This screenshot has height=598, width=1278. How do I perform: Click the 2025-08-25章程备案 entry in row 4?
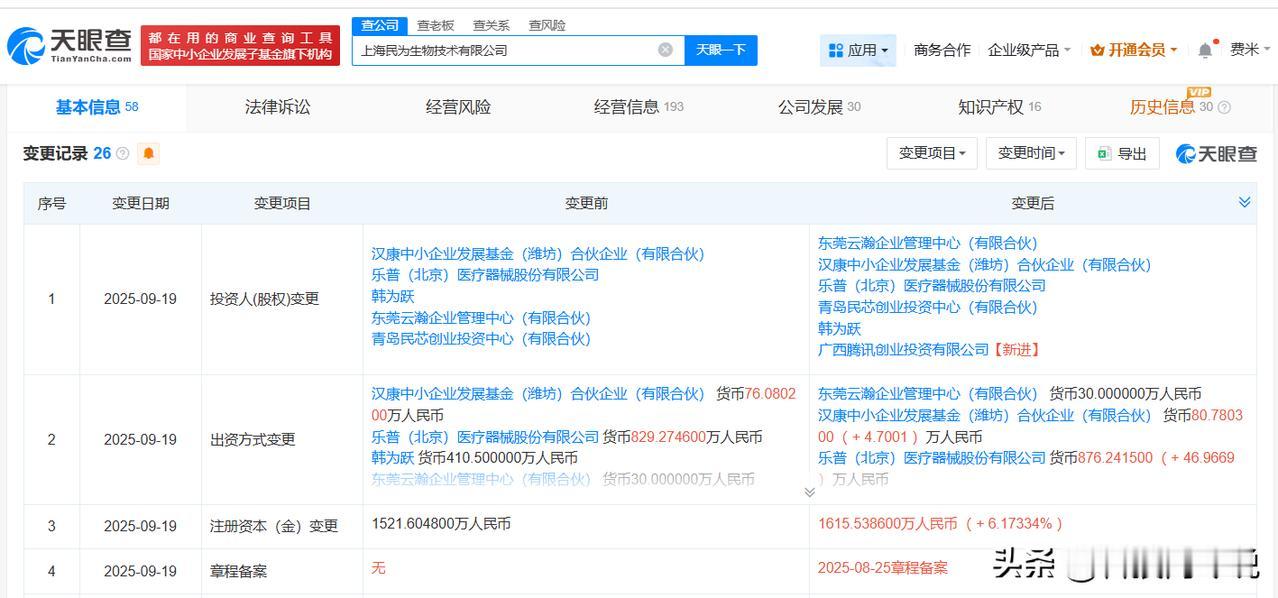coord(883,567)
